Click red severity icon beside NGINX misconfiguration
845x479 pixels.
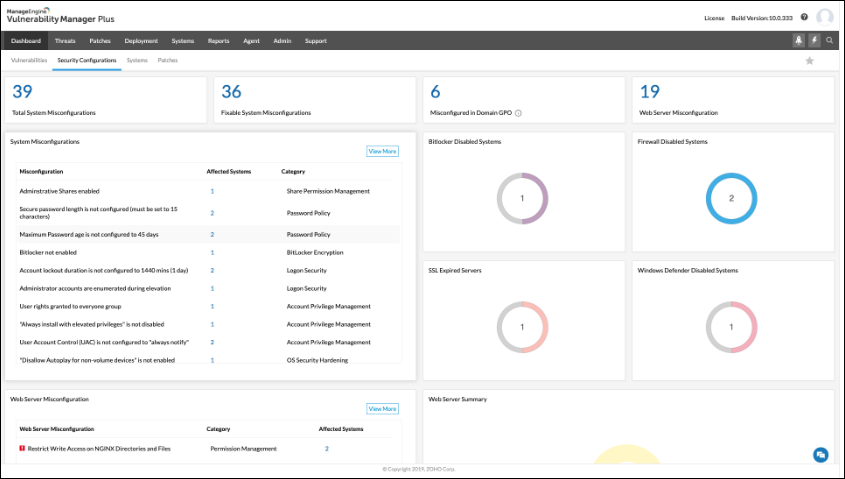[x=22, y=449]
